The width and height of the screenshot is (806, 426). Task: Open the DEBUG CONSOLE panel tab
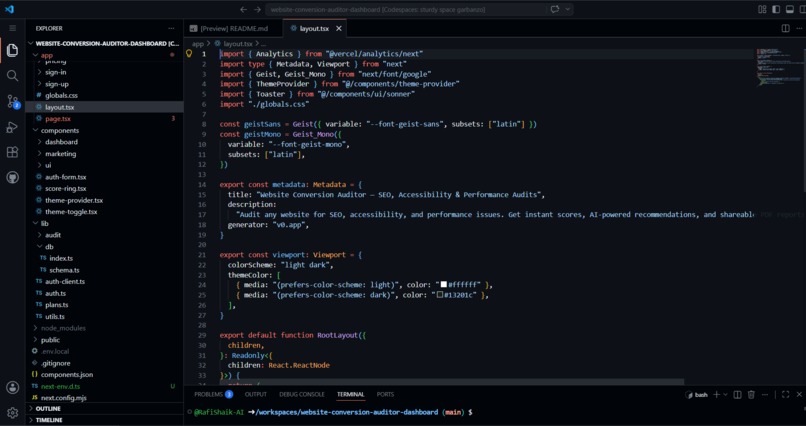click(x=302, y=395)
